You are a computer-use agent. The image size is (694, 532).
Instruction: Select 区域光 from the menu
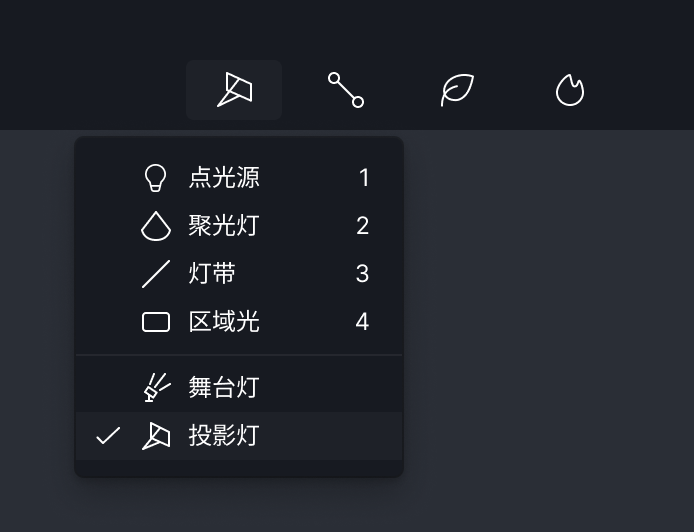tap(224, 322)
